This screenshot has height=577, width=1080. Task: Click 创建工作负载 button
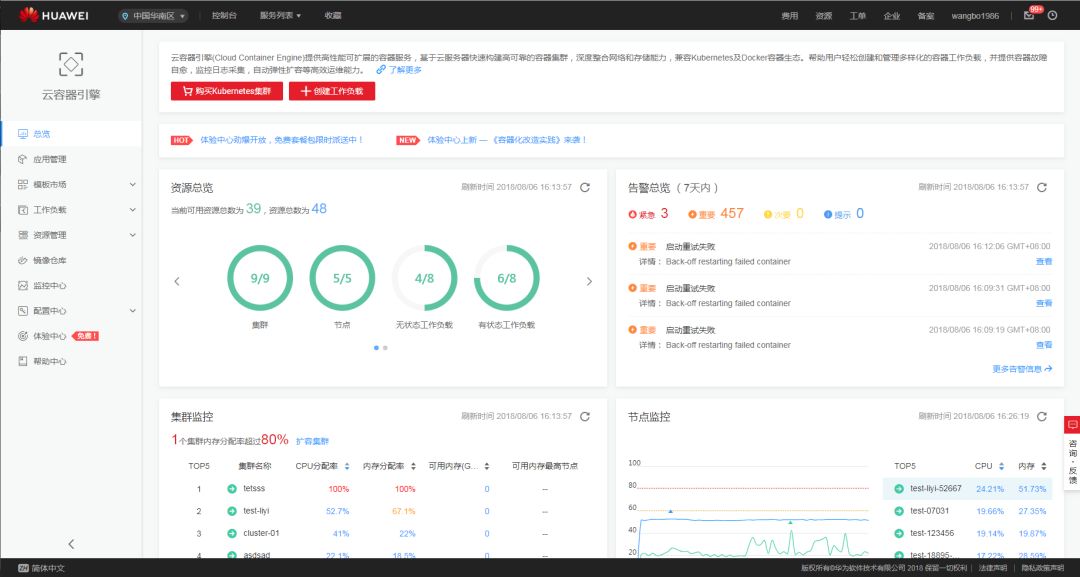tap(332, 91)
